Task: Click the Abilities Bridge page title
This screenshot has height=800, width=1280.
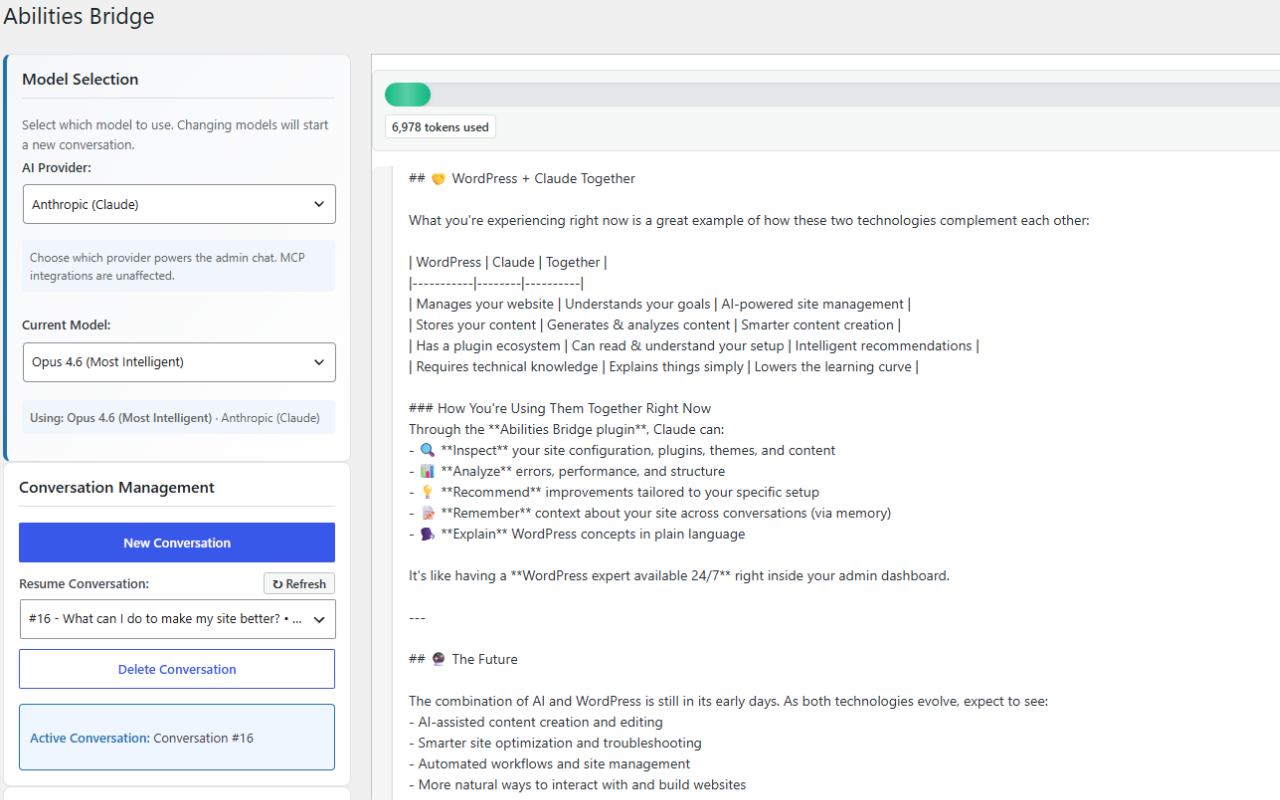Action: 79,17
